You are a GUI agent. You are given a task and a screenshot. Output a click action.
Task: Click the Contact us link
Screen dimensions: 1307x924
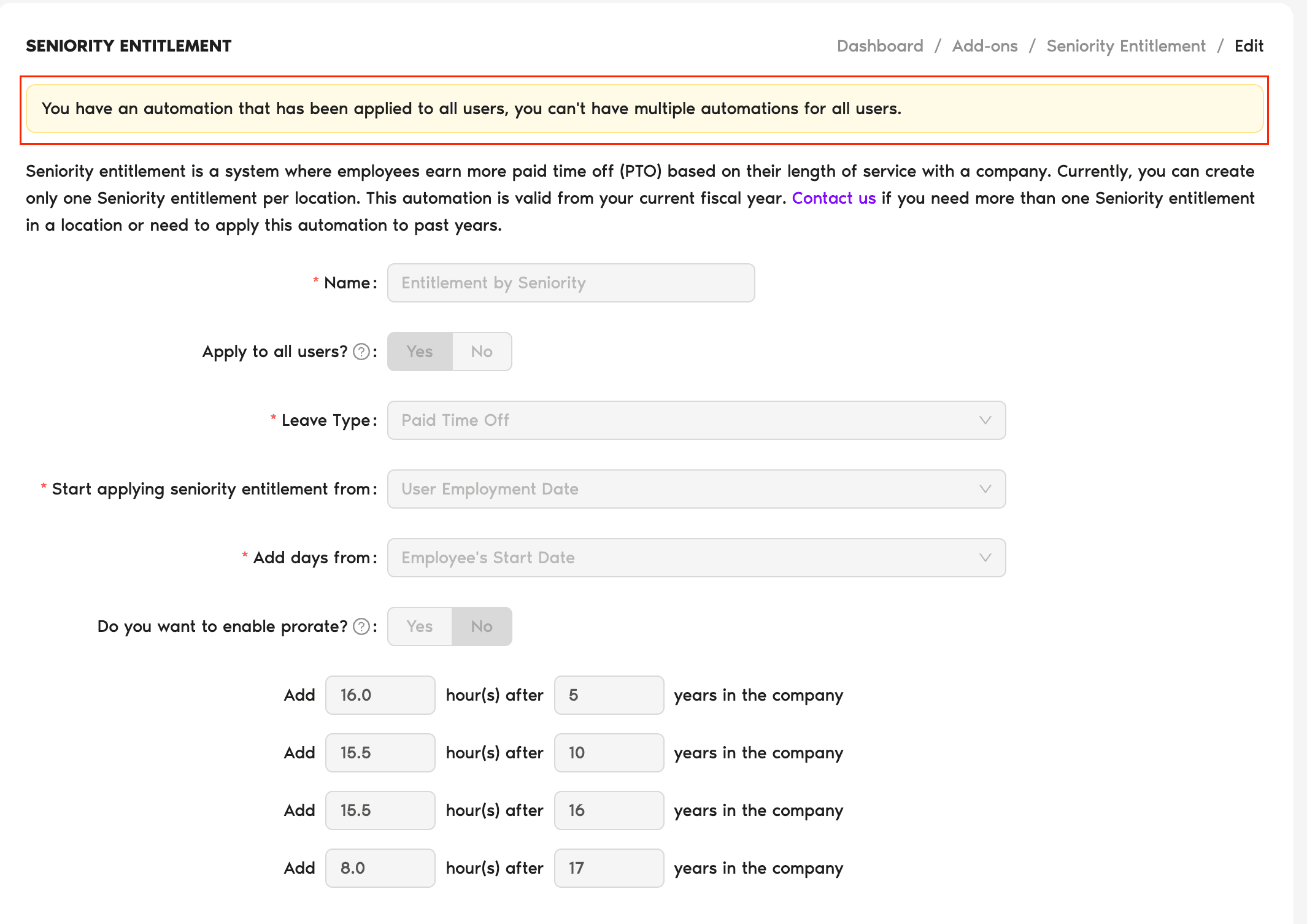(x=833, y=198)
